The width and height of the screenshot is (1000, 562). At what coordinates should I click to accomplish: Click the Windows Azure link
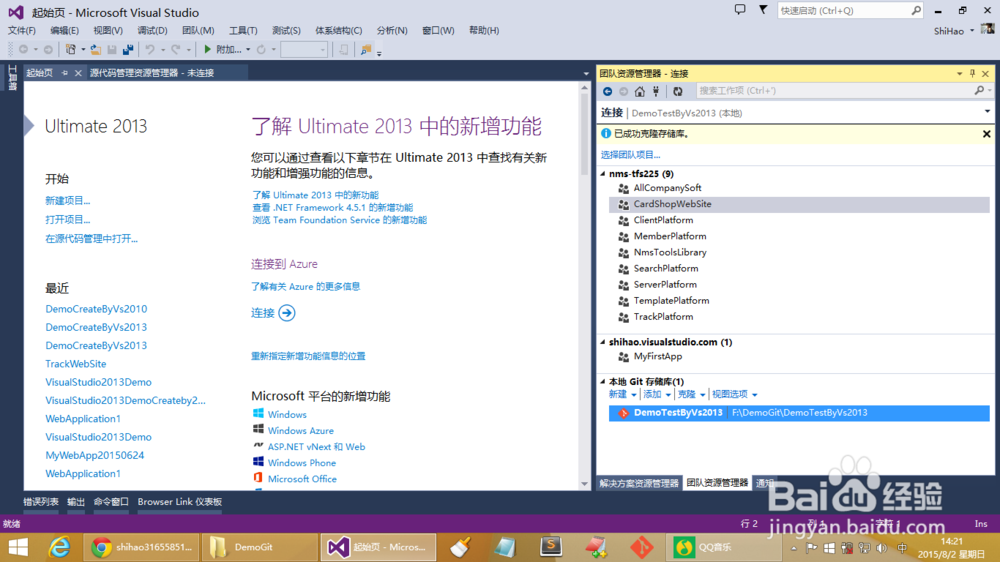300,431
